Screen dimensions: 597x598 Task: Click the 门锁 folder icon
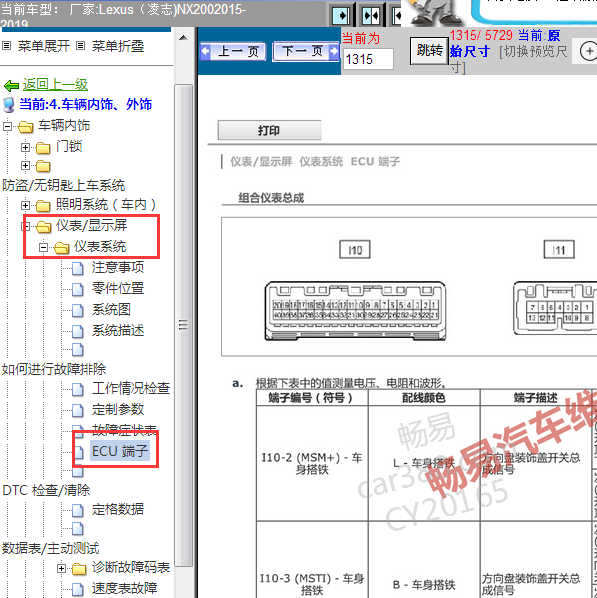coord(43,148)
